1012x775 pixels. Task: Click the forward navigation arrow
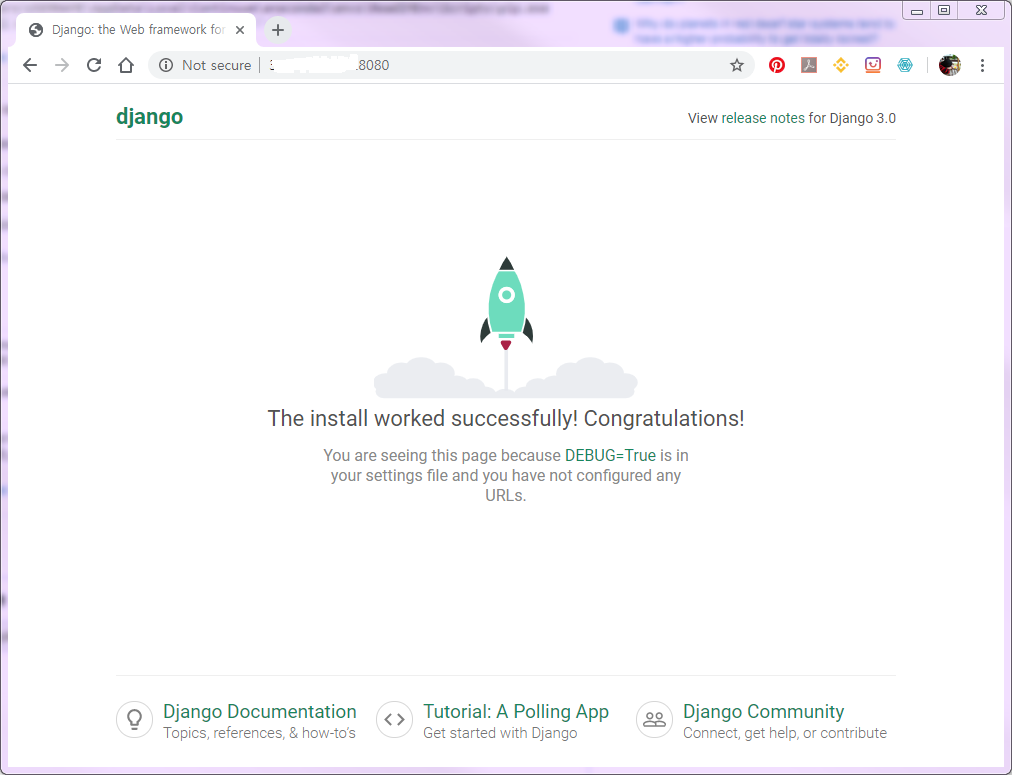coord(62,65)
